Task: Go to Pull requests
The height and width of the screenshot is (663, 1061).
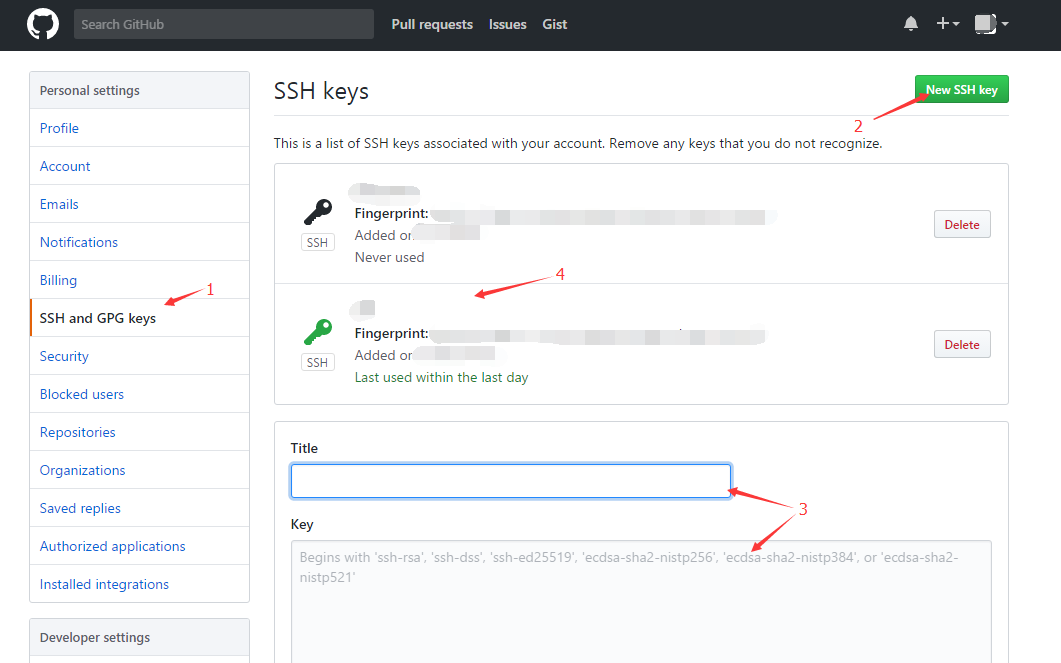Action: [432, 24]
